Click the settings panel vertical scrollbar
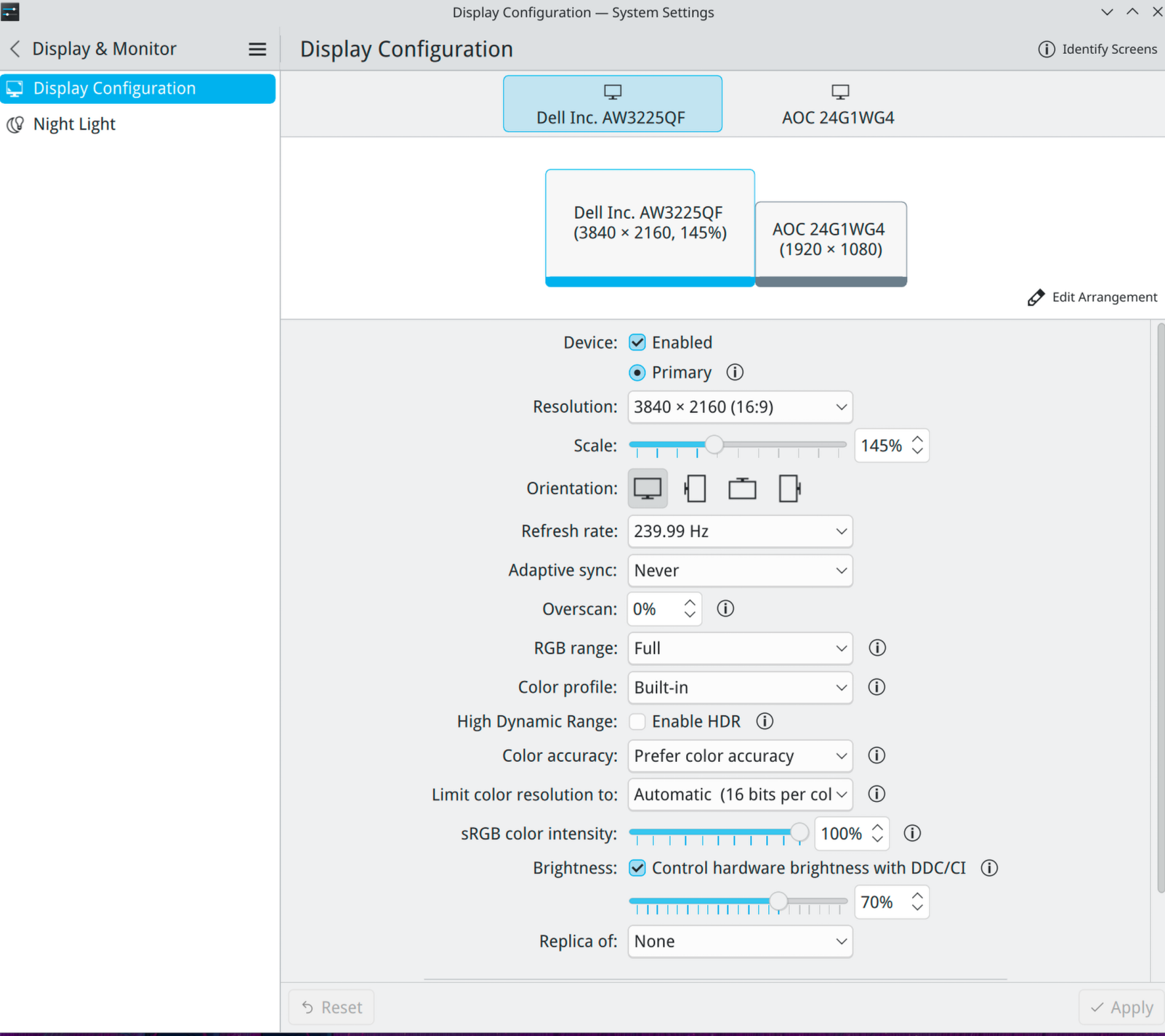This screenshot has width=1165, height=1036. coord(1161,609)
